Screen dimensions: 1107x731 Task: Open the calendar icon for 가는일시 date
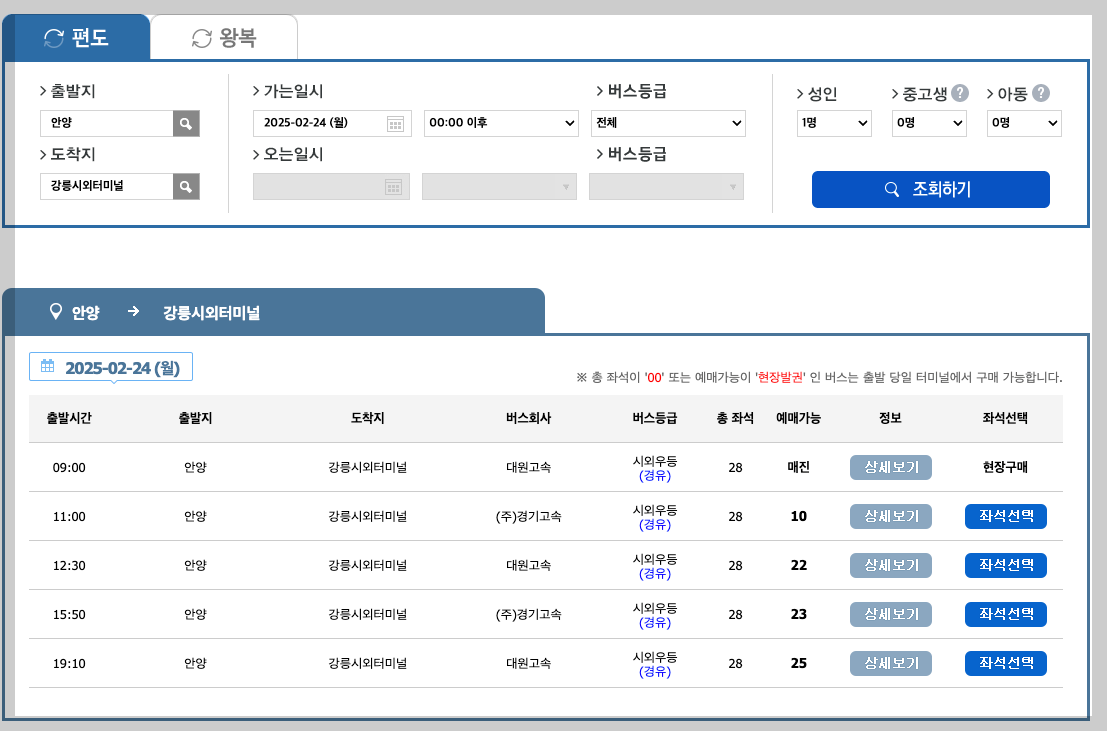396,123
